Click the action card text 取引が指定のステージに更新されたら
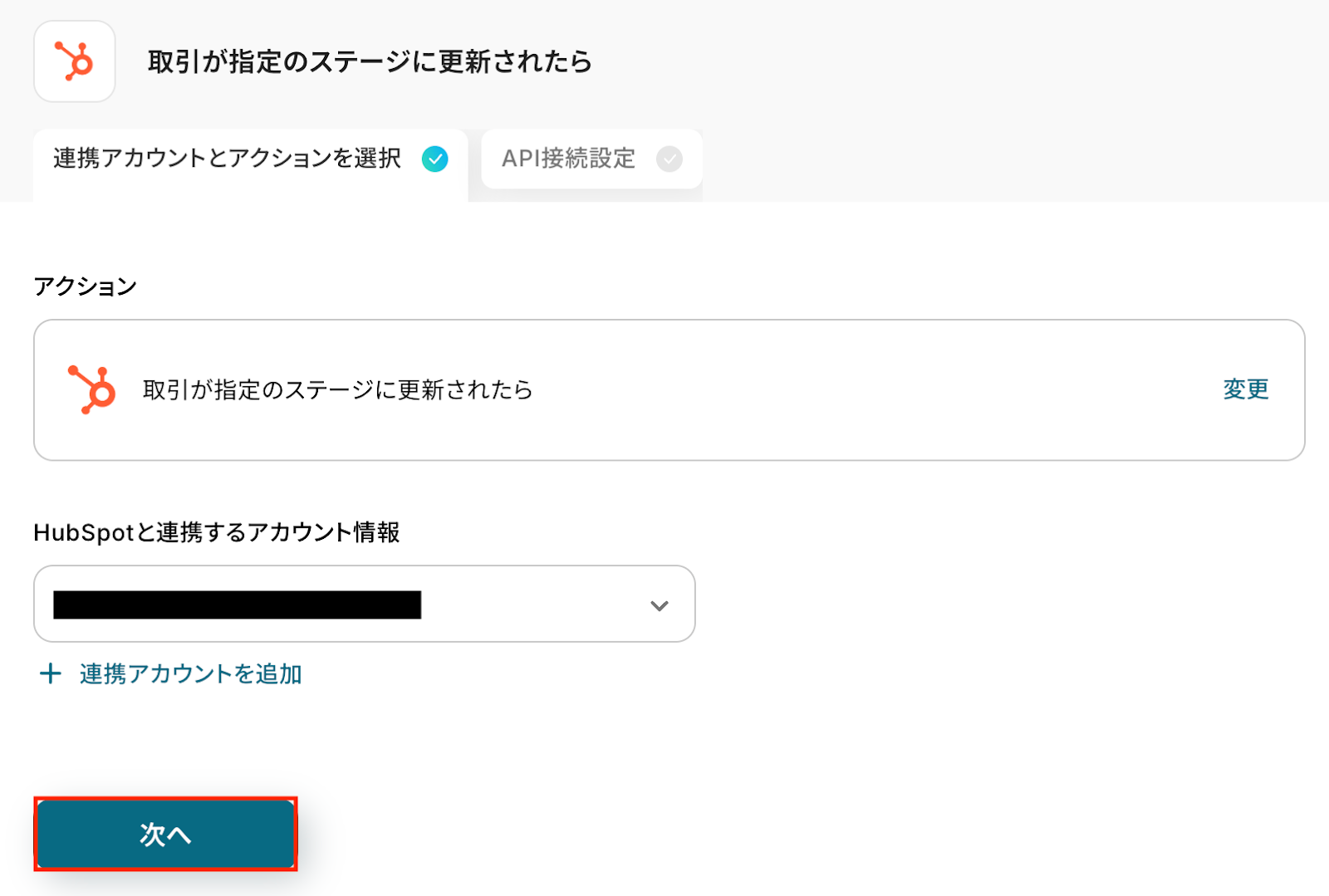Viewport: 1329px width, 896px height. coord(337,389)
